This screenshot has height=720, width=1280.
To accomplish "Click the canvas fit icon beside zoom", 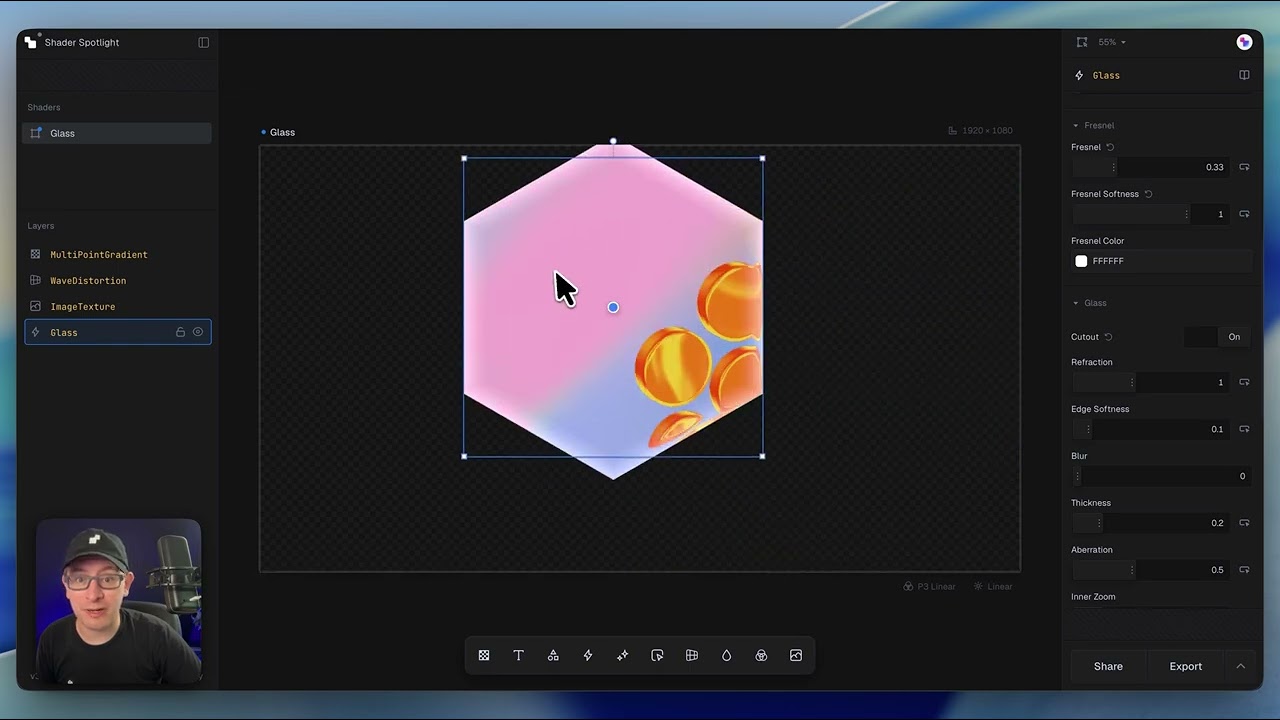I will 1082,42.
